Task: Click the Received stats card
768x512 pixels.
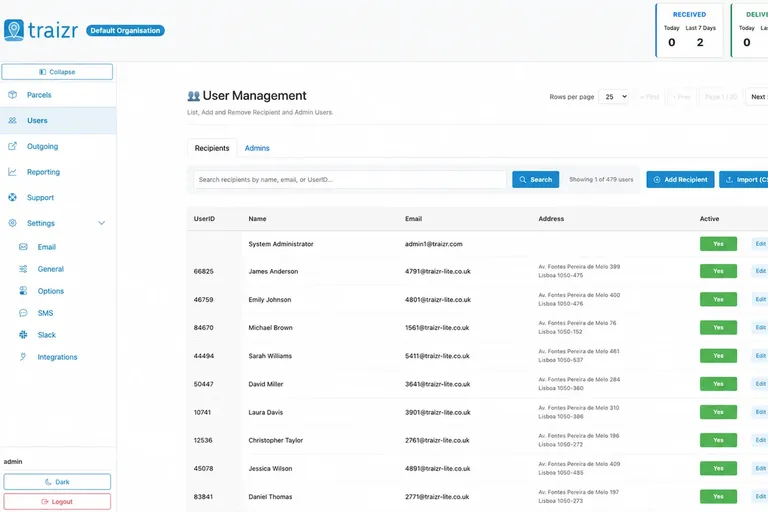Action: [689, 30]
